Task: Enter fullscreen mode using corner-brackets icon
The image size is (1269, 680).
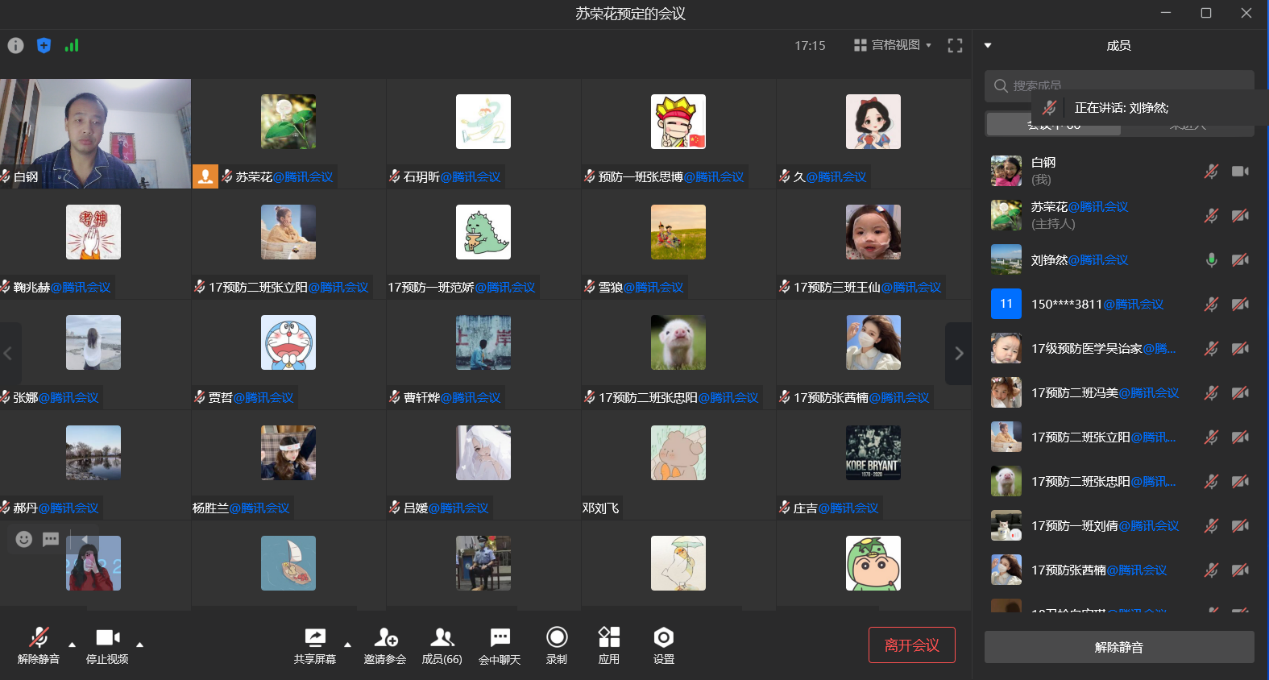Action: (x=955, y=45)
